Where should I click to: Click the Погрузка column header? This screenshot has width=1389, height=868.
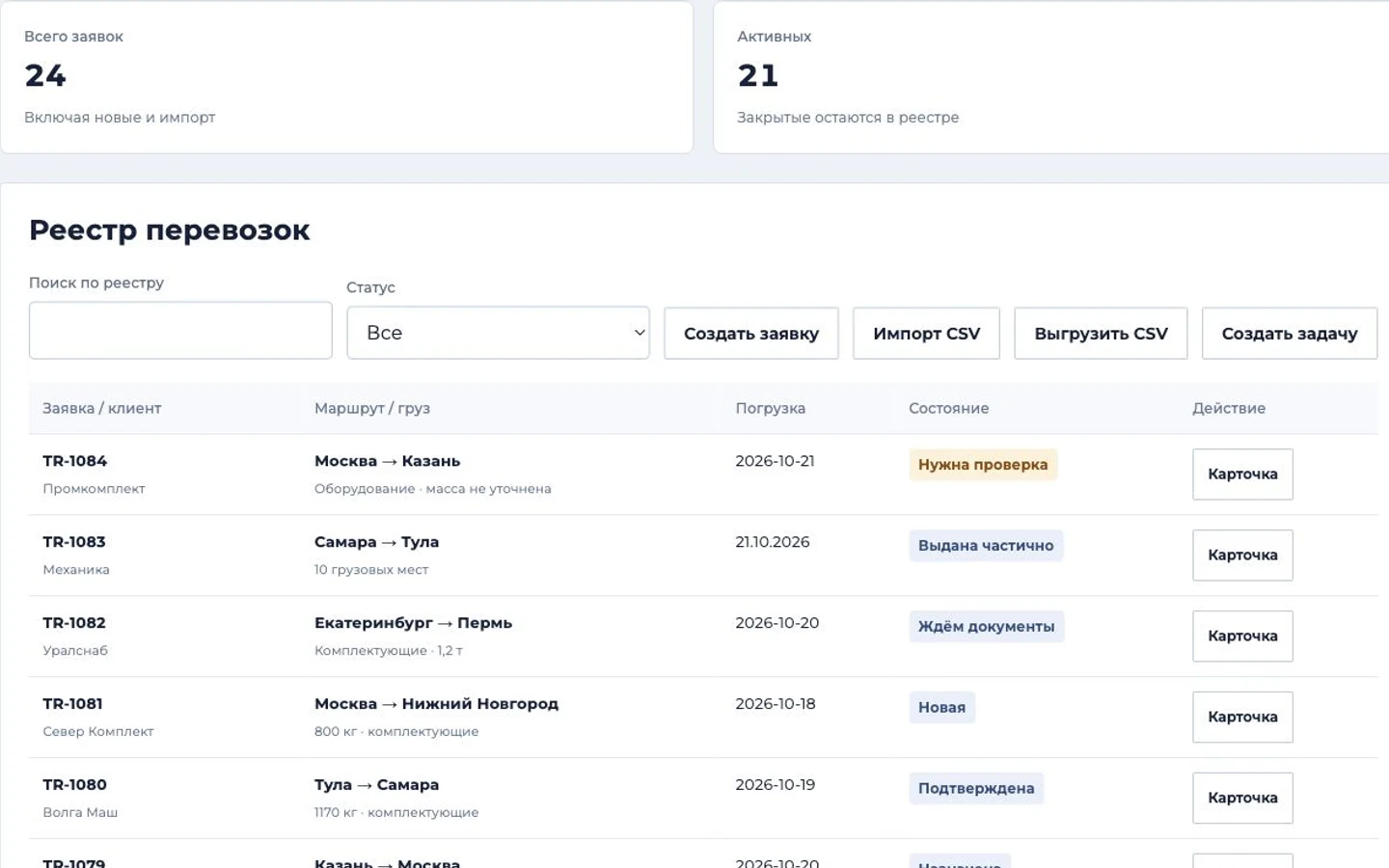771,409
